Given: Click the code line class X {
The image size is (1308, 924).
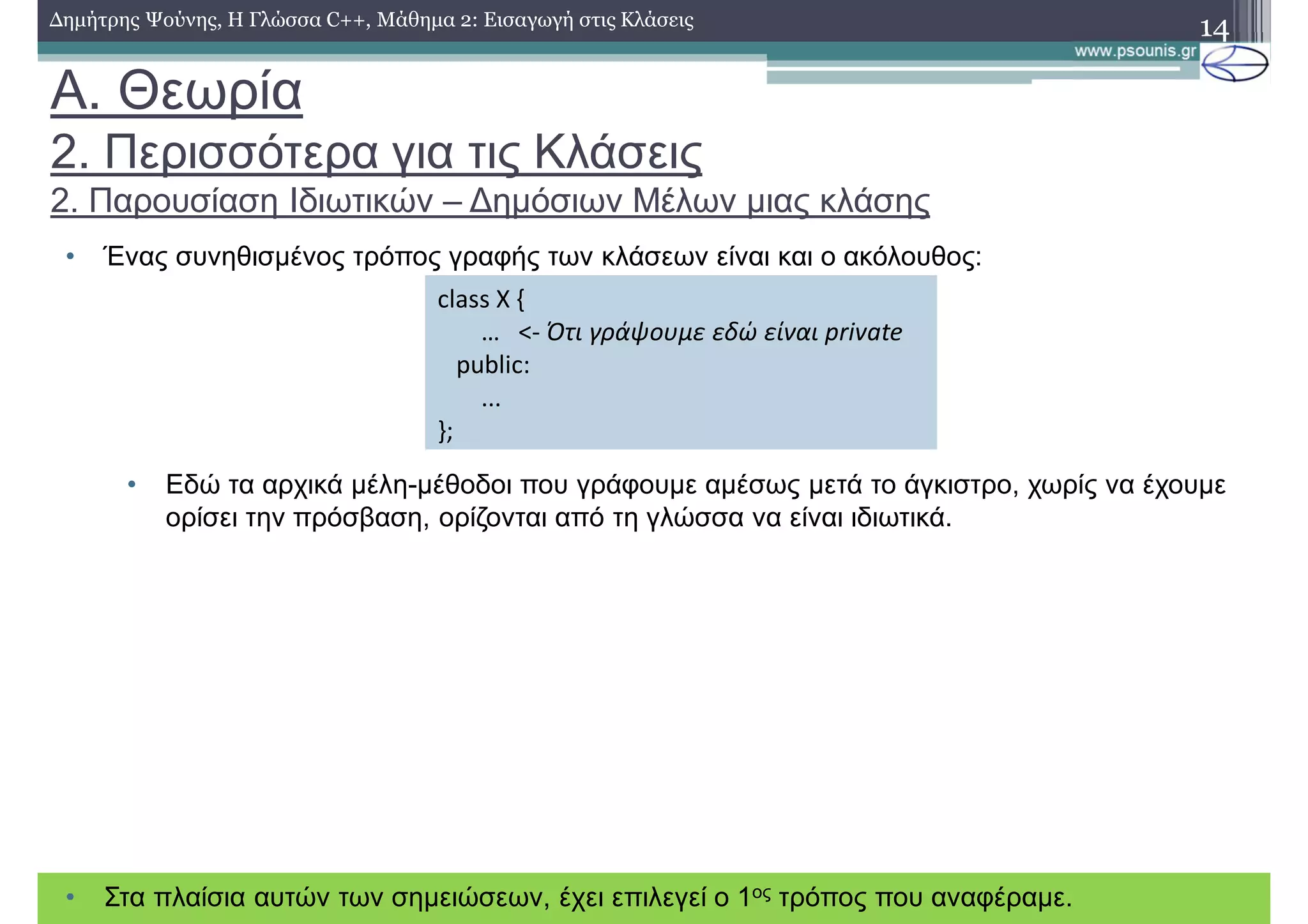Looking at the screenshot, I should coord(481,299).
